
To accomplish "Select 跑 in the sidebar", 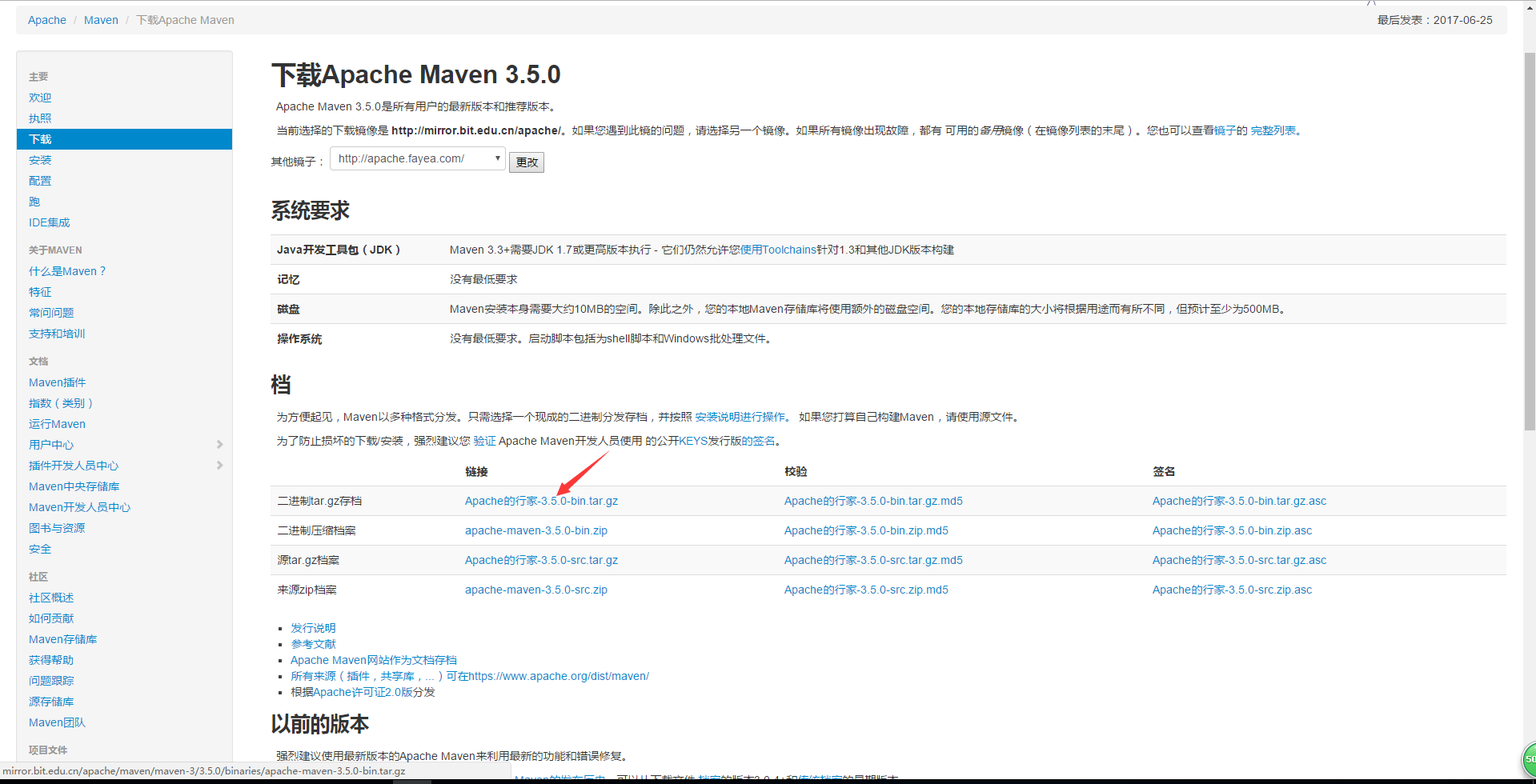I will coord(34,202).
